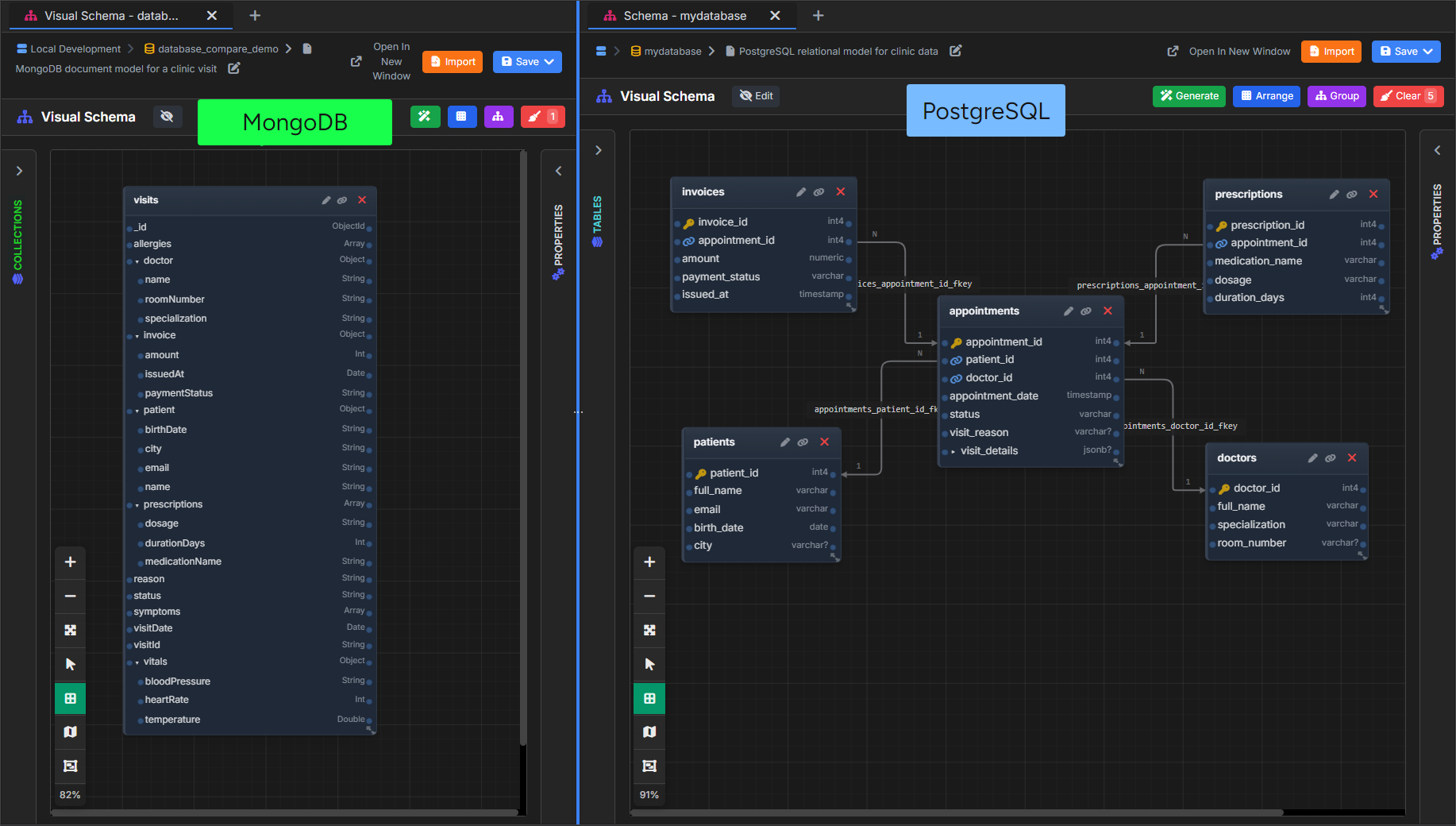Click the Group button
This screenshot has height=826, width=1456.
pos(1337,96)
